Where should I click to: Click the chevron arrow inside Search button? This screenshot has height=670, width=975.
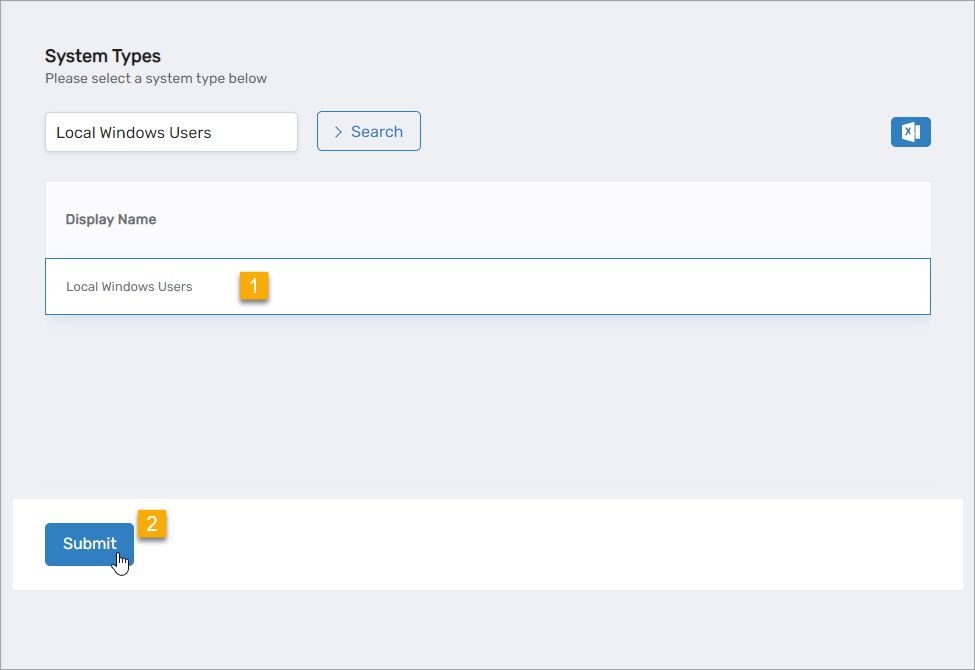tap(339, 132)
